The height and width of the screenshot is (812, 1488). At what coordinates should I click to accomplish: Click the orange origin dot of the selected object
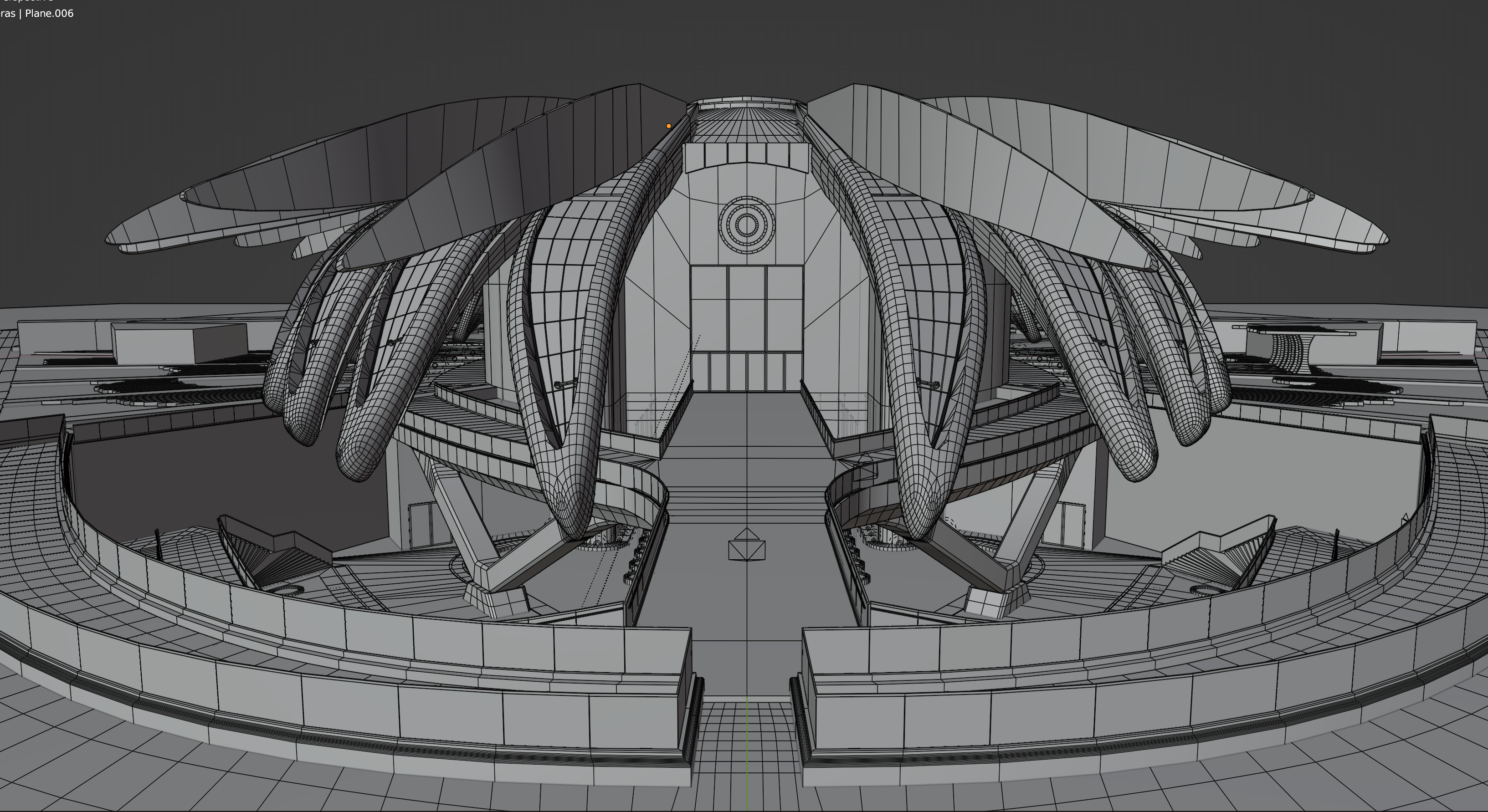point(669,126)
